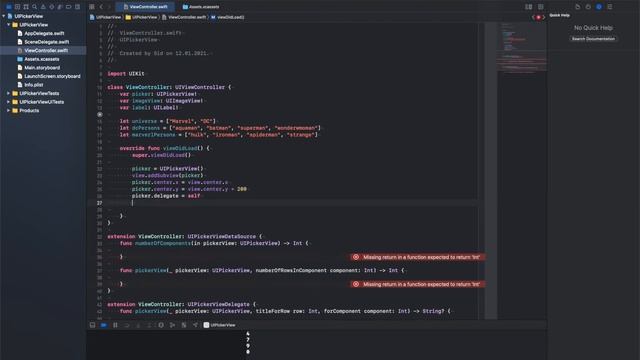Expand the Products folder
Viewport: 640px width, 360px height.
tap(9, 111)
